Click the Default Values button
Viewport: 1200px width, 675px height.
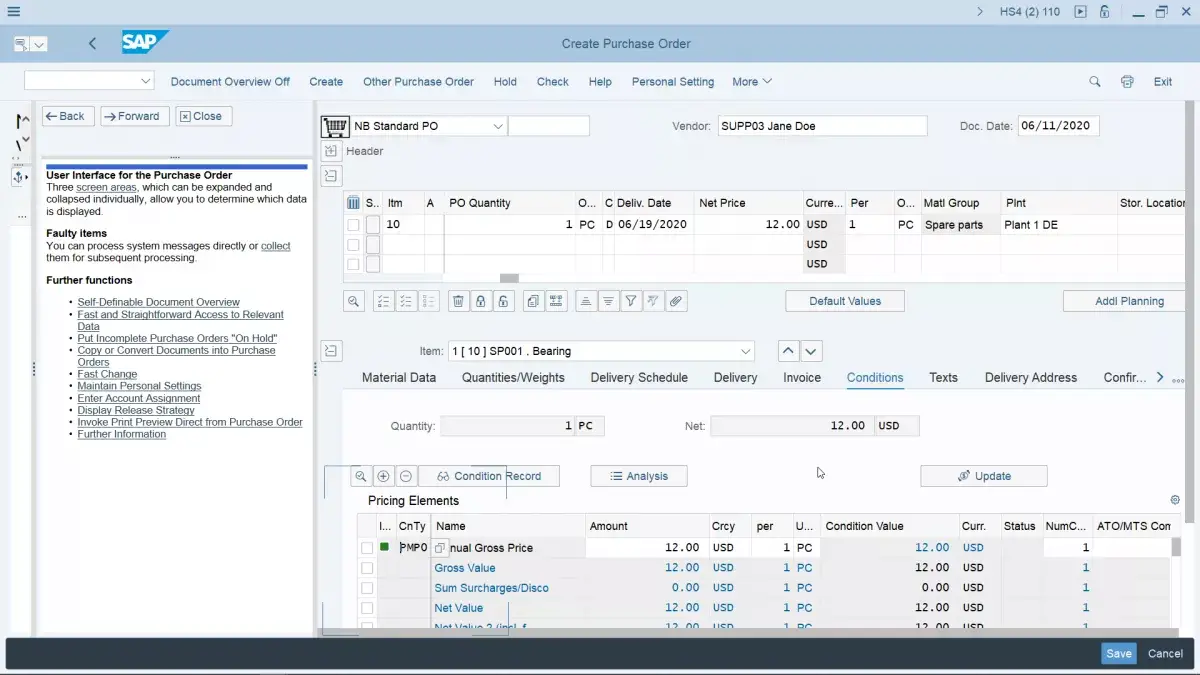845,301
